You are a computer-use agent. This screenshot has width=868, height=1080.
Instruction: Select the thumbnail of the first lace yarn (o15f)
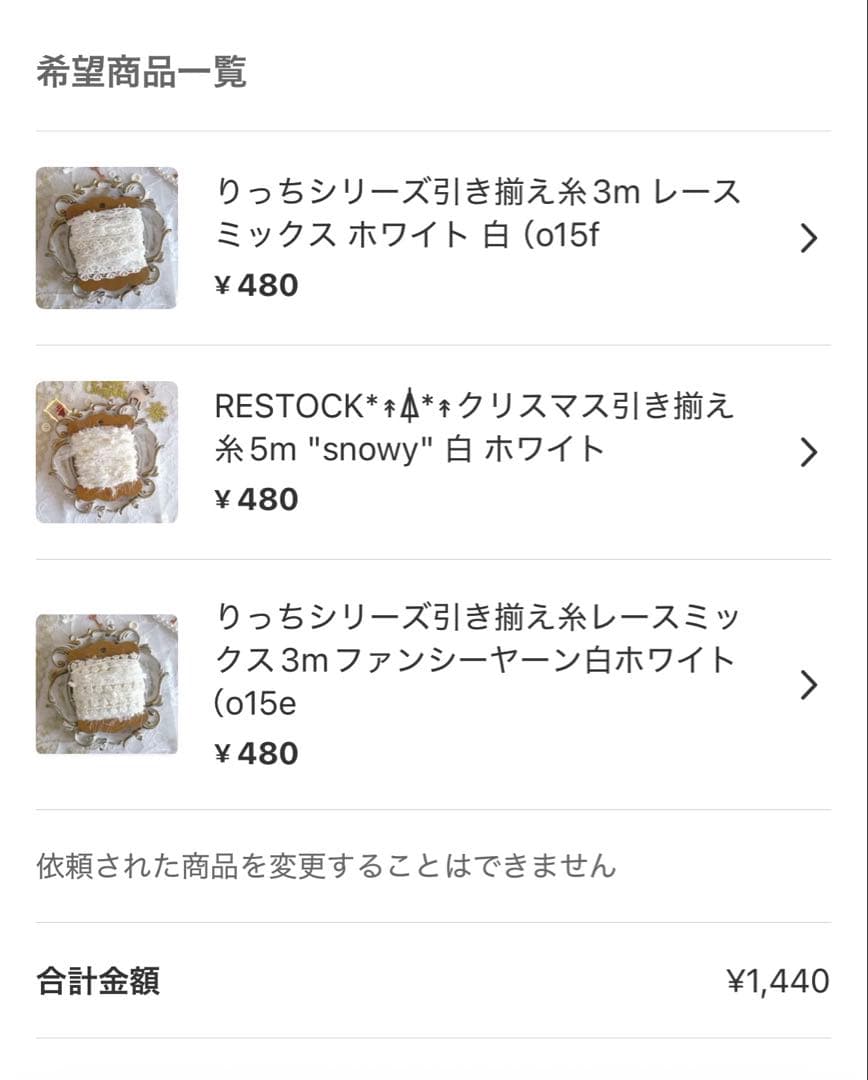(107, 238)
